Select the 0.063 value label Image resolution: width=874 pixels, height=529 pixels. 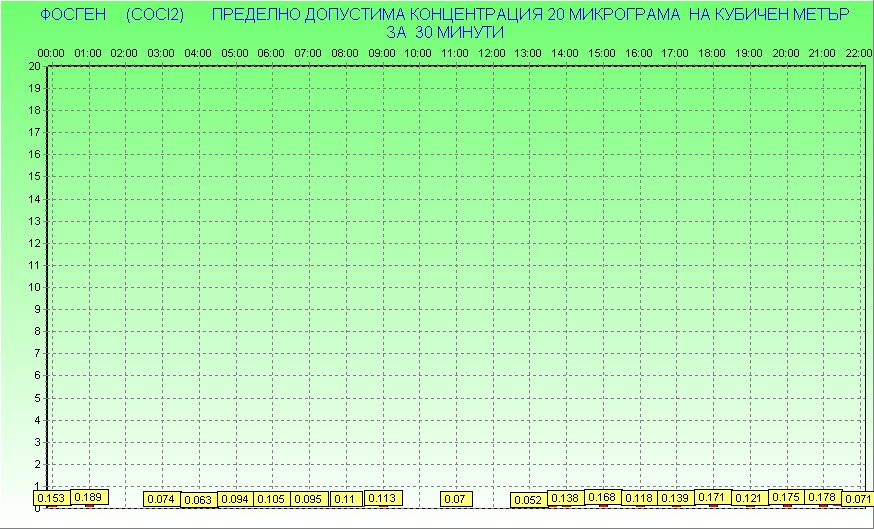[198, 500]
